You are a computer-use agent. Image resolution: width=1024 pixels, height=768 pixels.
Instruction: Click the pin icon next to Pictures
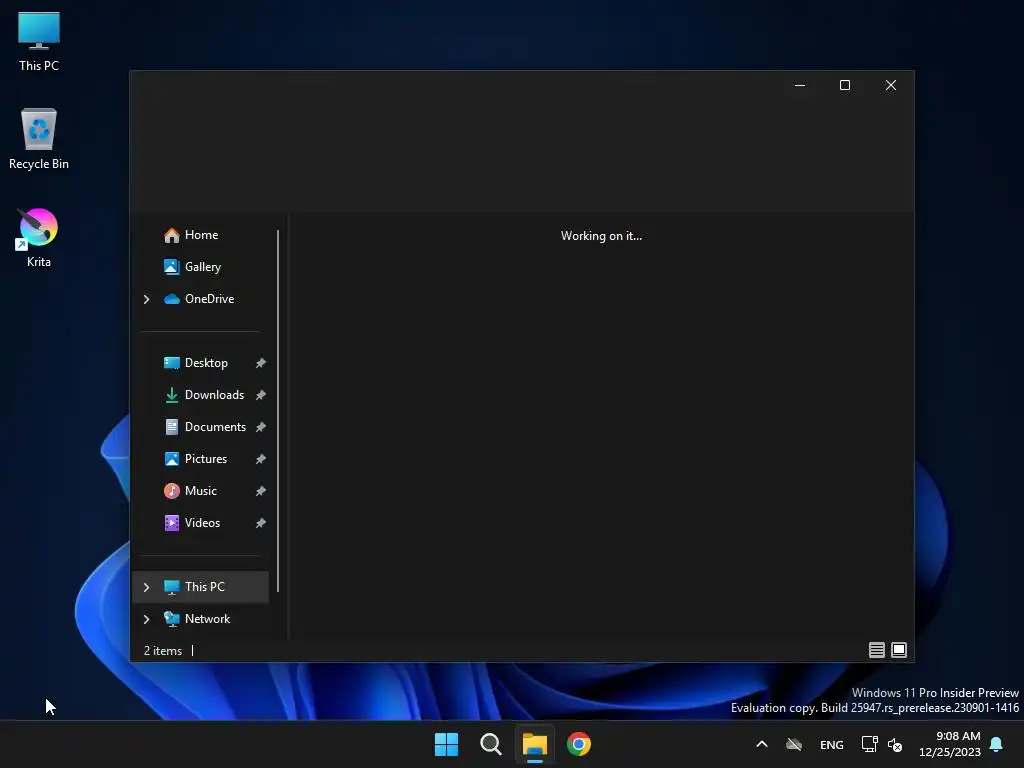click(x=261, y=459)
